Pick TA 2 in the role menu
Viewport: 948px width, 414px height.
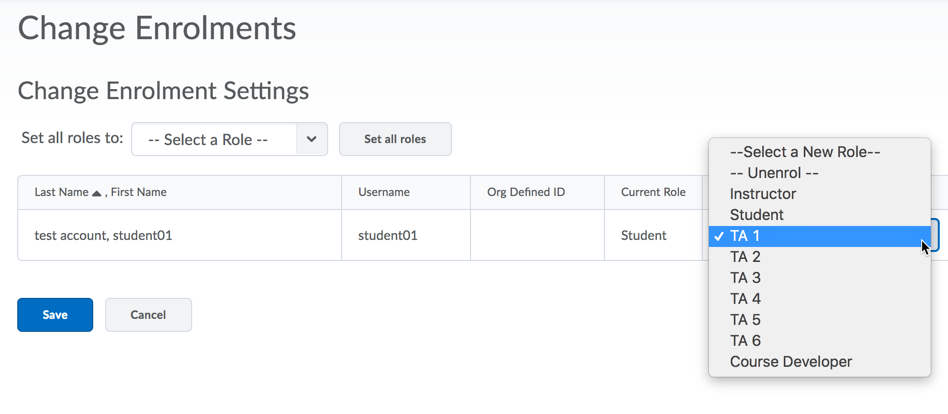click(x=745, y=257)
